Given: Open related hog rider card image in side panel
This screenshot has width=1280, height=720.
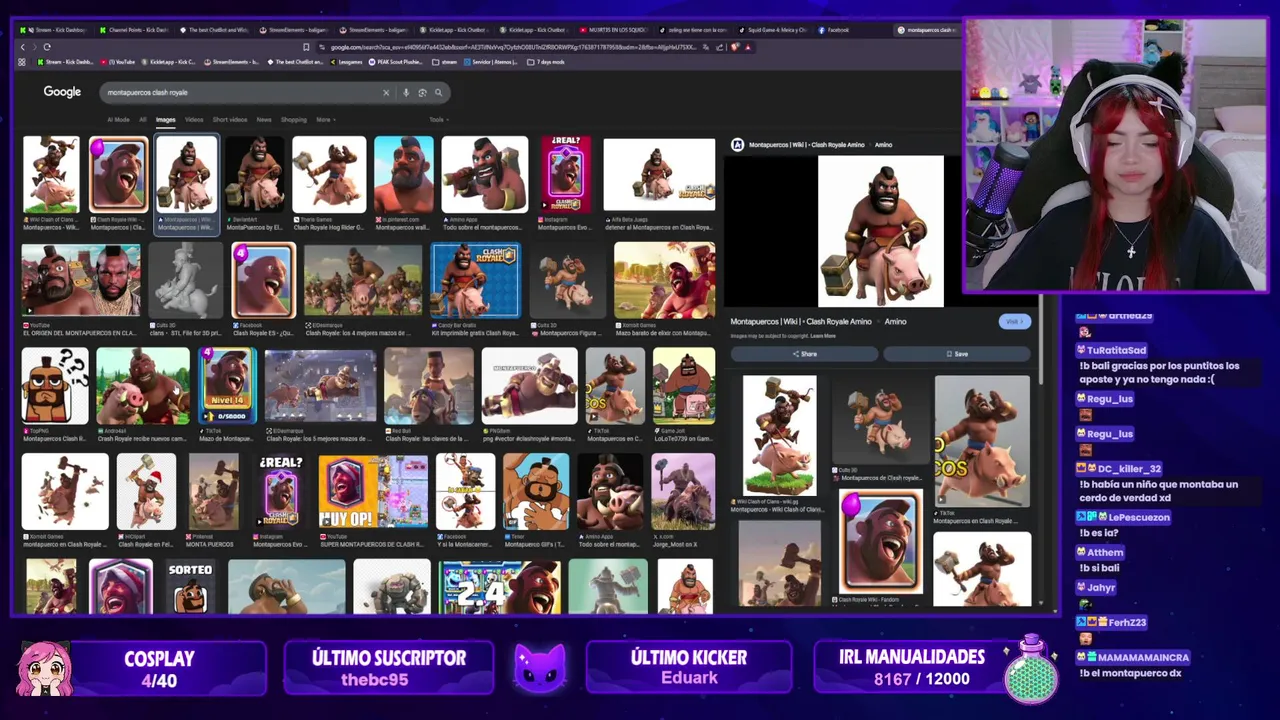Looking at the screenshot, I should point(880,541).
